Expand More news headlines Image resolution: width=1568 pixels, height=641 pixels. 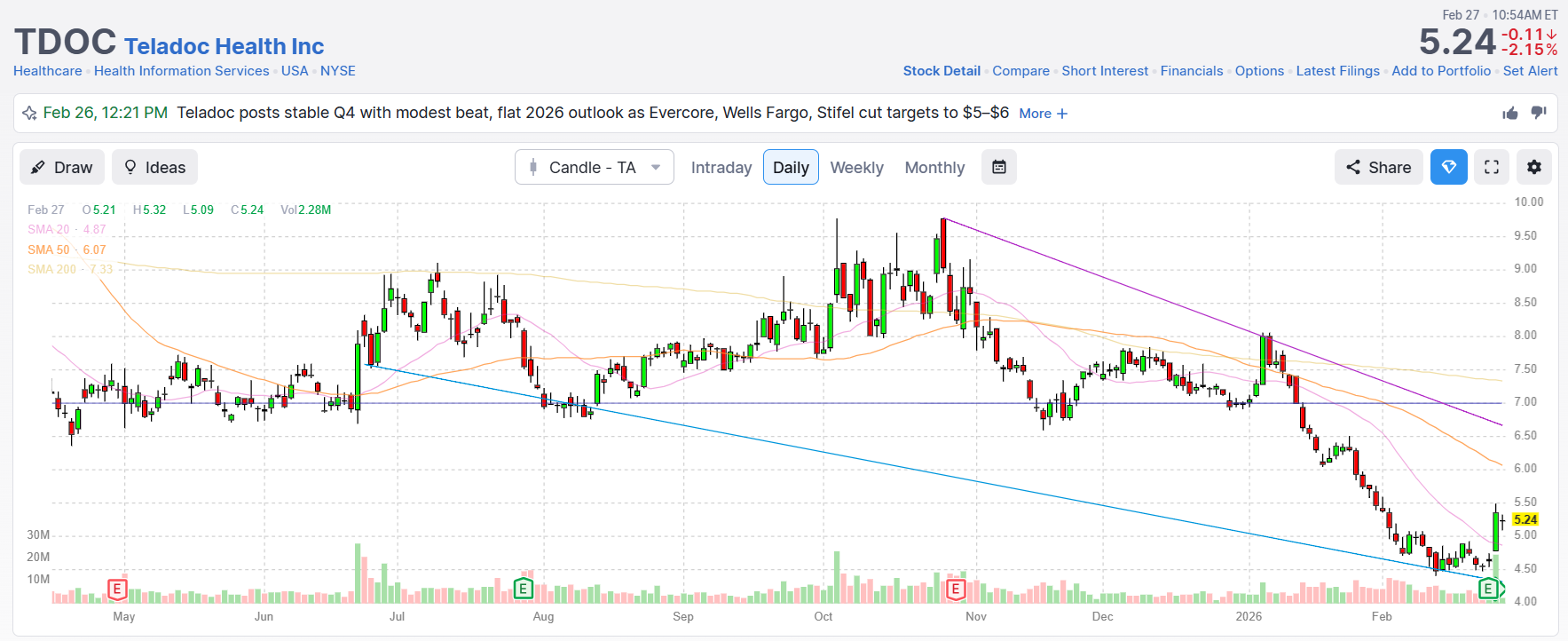point(1044,114)
